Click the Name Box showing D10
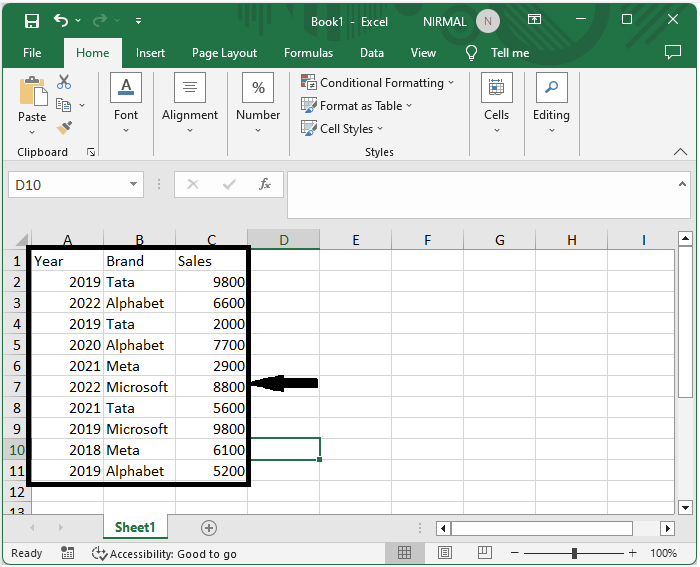 click(x=67, y=184)
